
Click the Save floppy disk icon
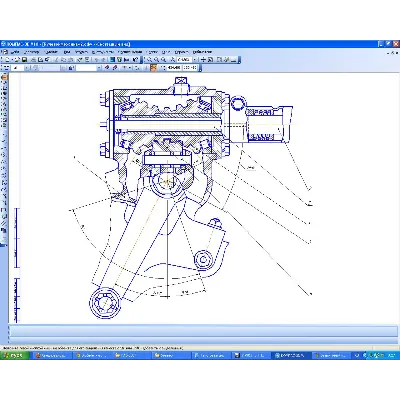click(x=24, y=60)
